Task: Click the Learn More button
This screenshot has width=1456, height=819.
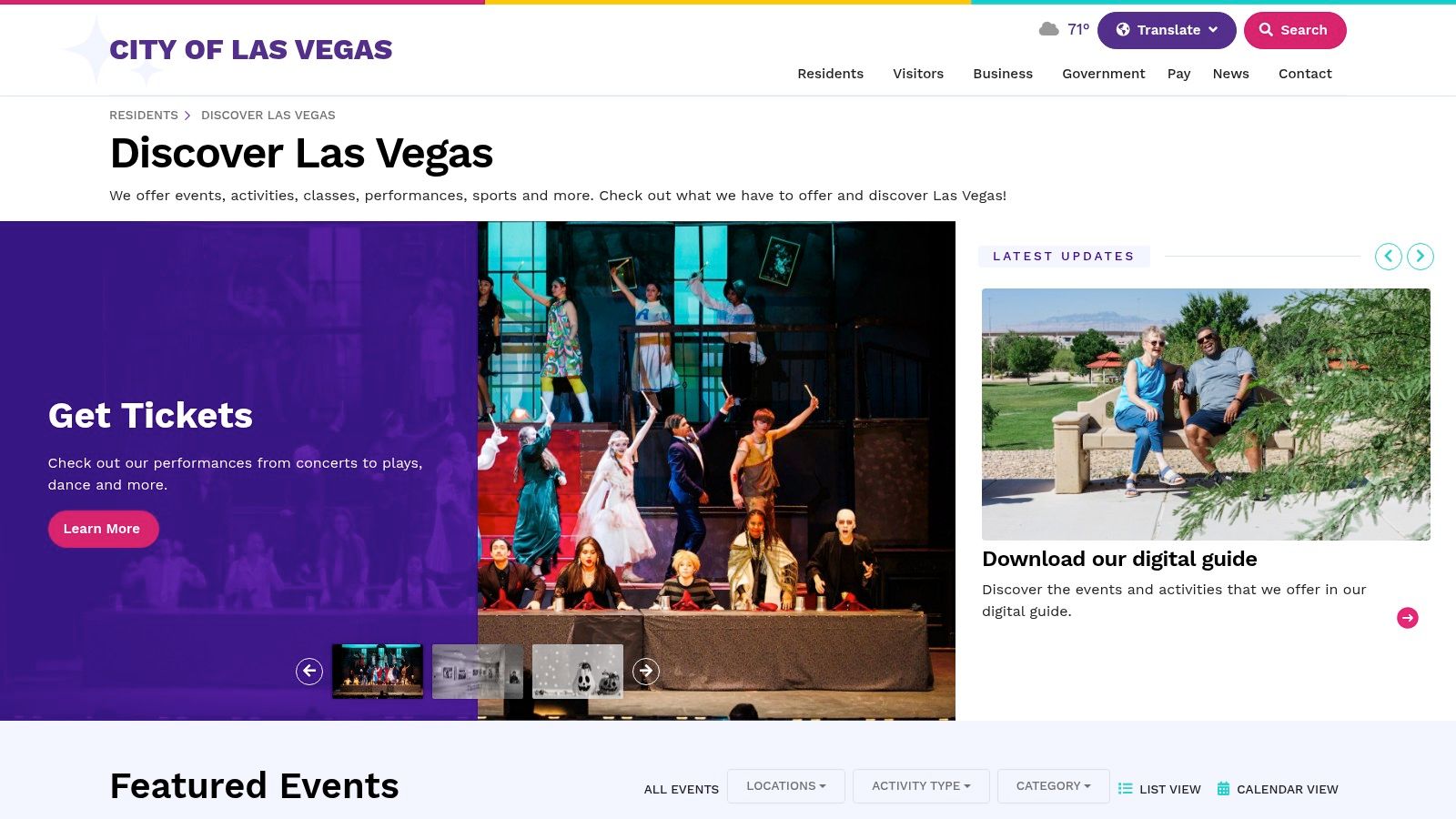Action: 103,529
